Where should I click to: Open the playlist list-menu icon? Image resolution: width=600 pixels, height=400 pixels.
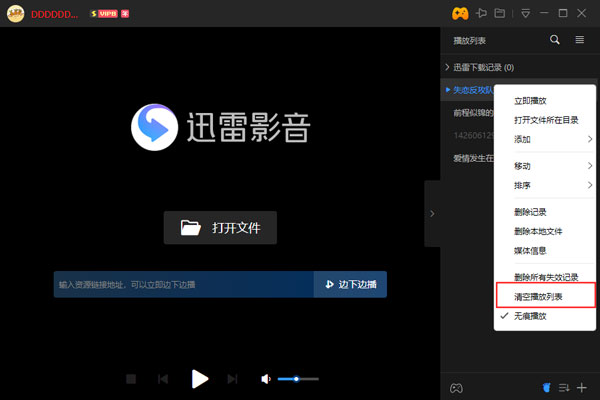580,39
